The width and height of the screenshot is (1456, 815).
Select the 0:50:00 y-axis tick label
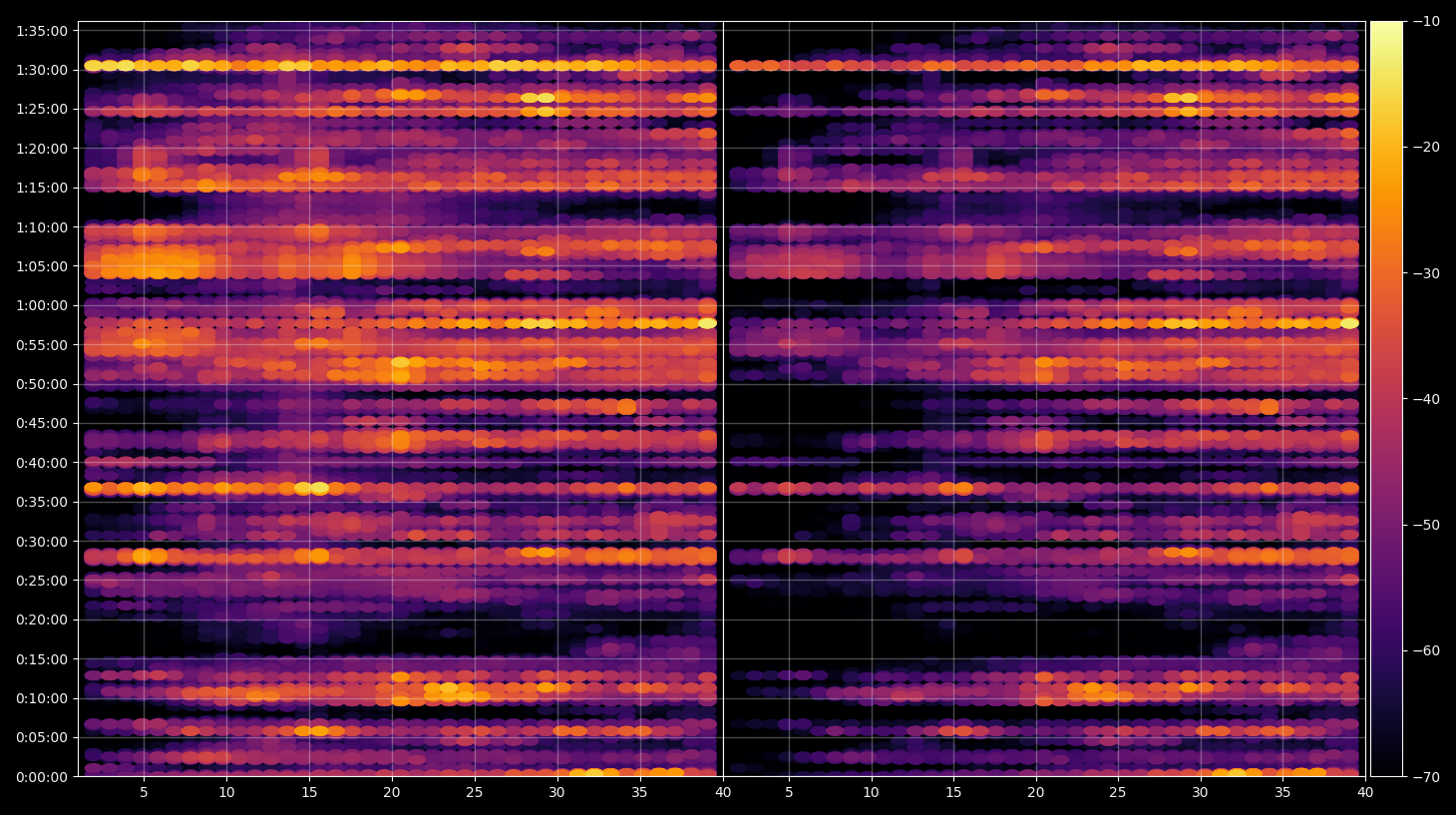tap(42, 384)
